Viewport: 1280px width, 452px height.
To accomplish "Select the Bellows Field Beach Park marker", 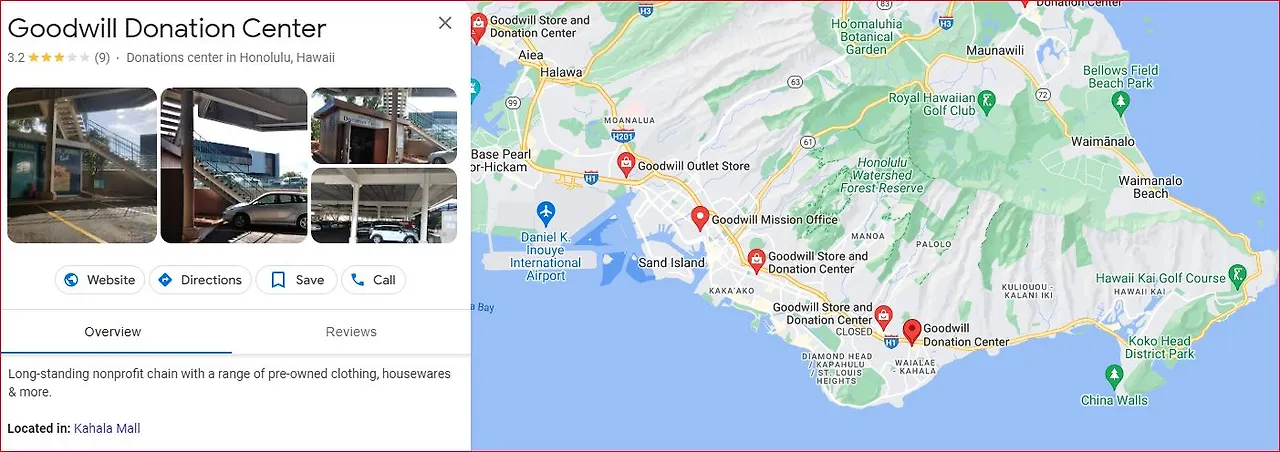I will tap(1121, 100).
